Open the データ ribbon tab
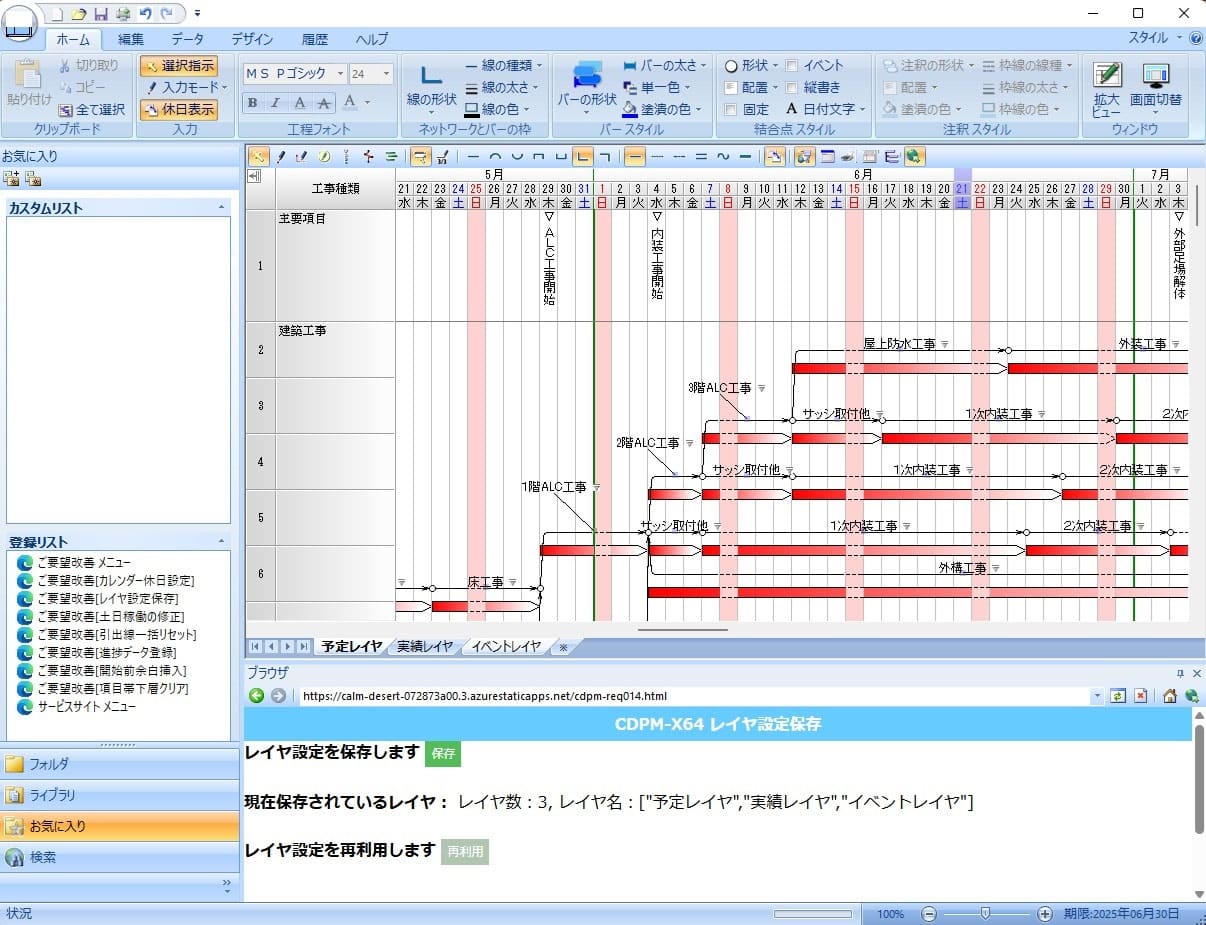The image size is (1206, 925). (187, 39)
